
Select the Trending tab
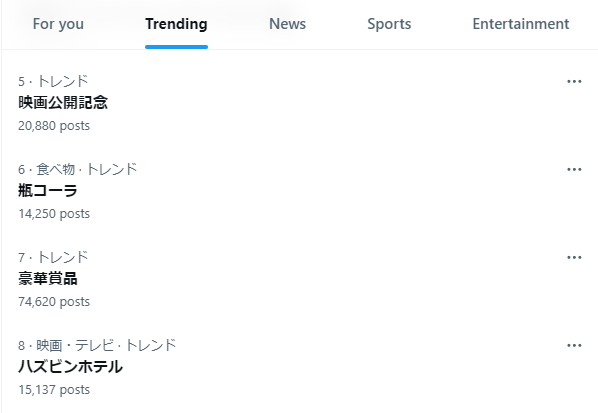pyautogui.click(x=176, y=24)
